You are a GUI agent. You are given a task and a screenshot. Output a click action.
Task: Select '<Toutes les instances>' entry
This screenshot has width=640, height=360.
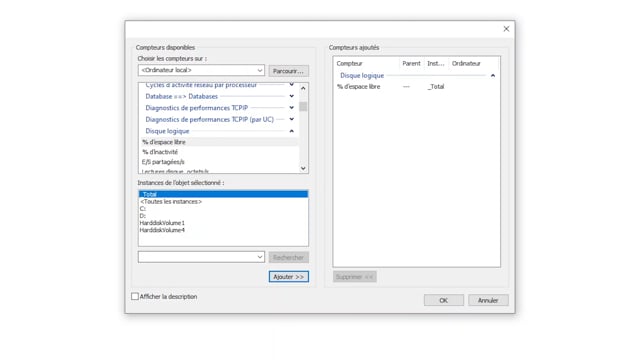223,202
